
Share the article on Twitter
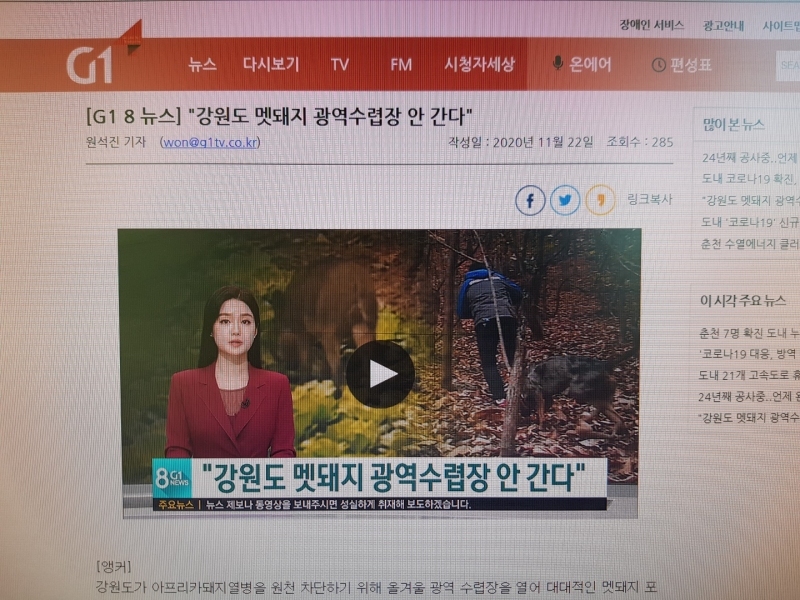click(x=565, y=201)
